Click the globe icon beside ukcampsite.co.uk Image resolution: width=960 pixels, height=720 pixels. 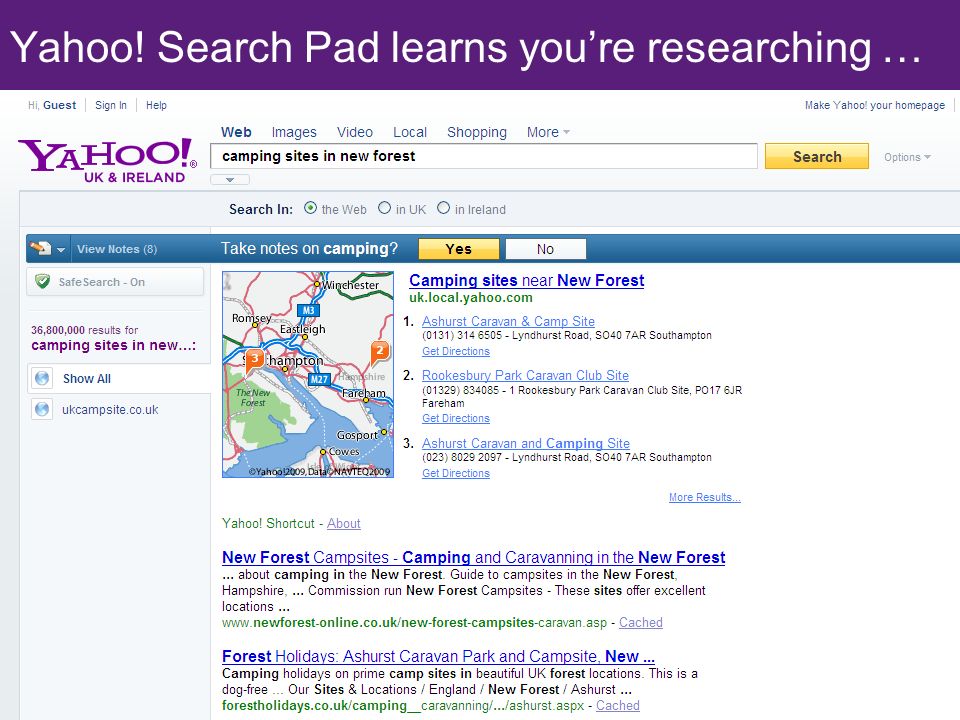coord(42,409)
